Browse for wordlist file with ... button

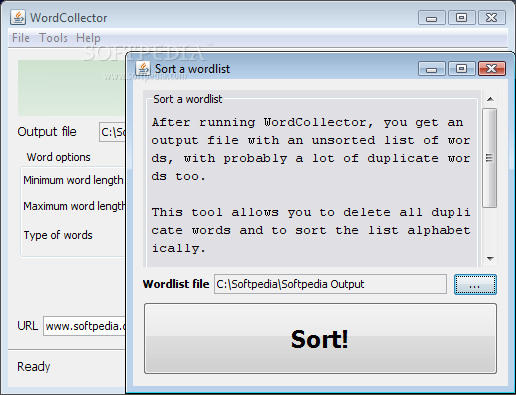(x=475, y=284)
